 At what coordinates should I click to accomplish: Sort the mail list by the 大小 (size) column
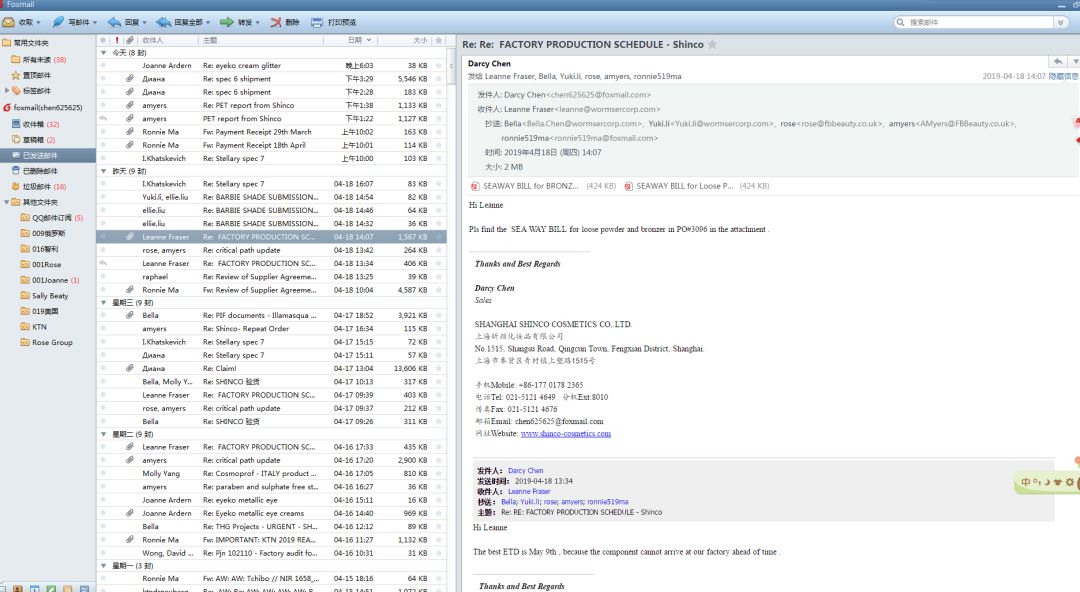pyautogui.click(x=420, y=40)
